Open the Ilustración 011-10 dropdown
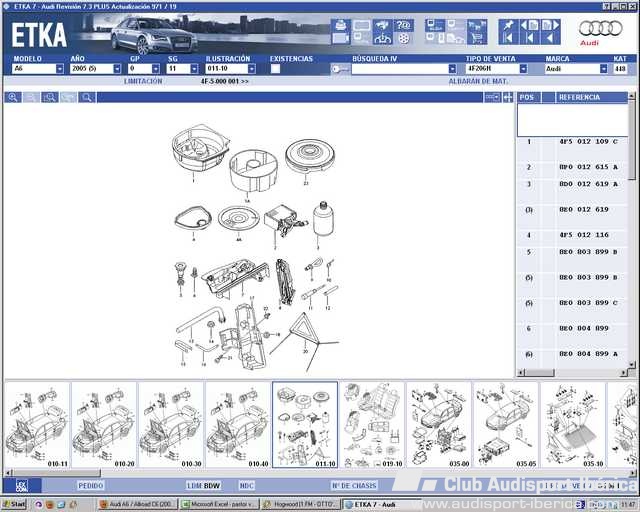The image size is (640, 512). (251, 69)
